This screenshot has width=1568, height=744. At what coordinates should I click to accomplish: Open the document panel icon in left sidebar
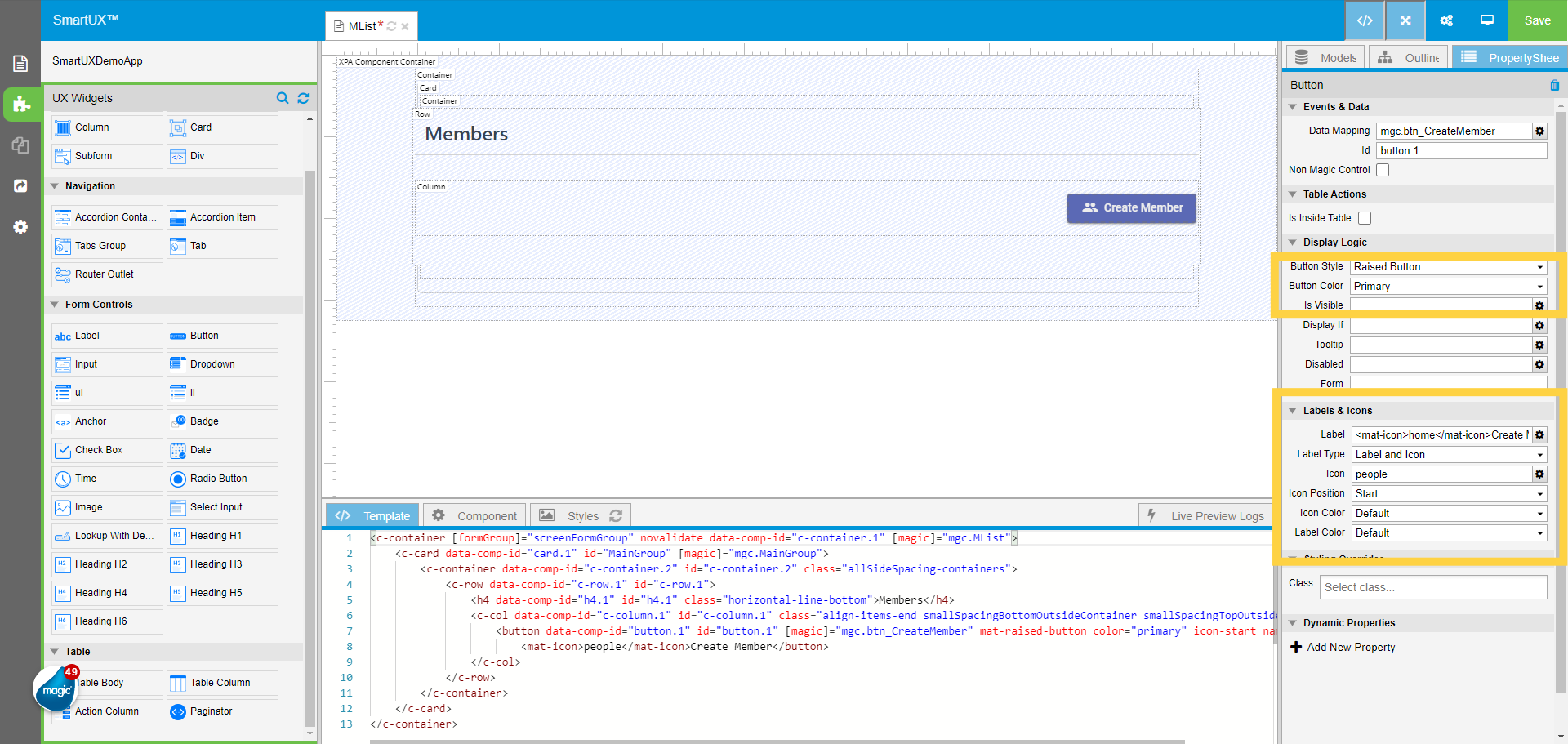[x=22, y=63]
